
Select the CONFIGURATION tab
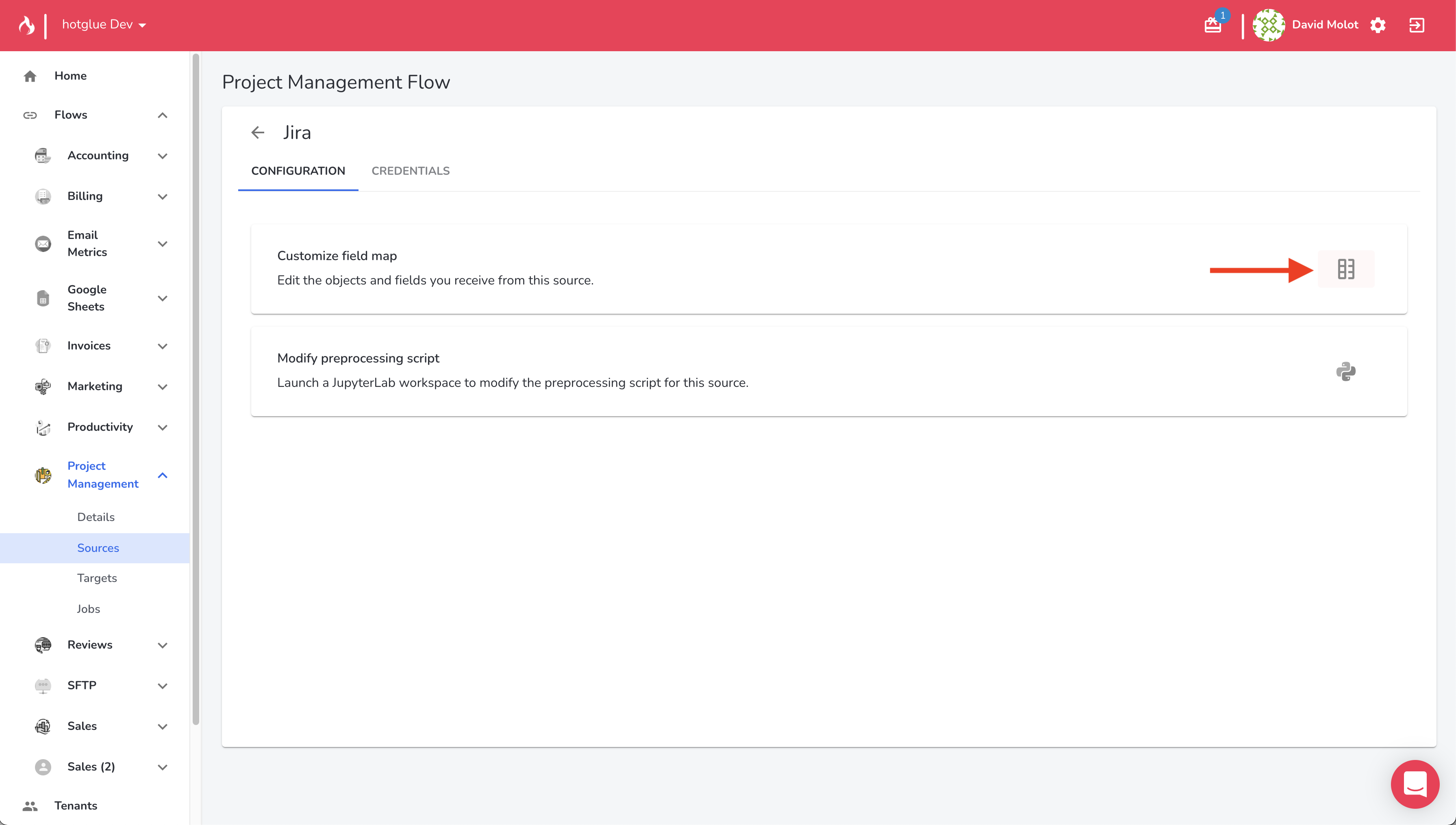(298, 171)
